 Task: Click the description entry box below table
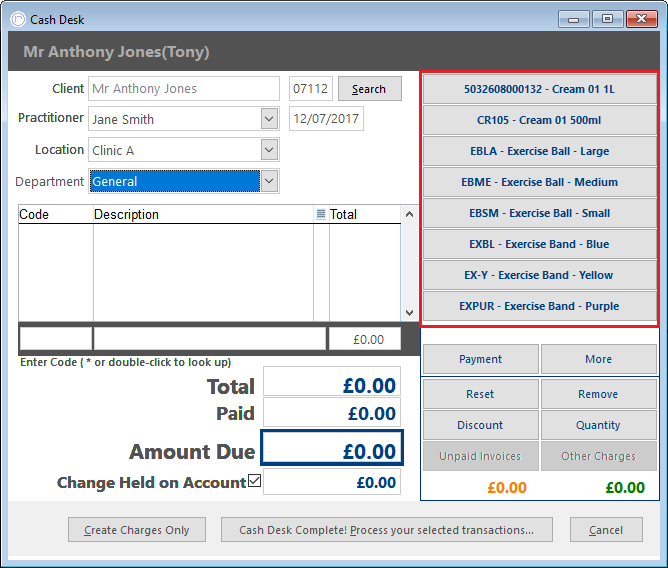tap(210, 339)
